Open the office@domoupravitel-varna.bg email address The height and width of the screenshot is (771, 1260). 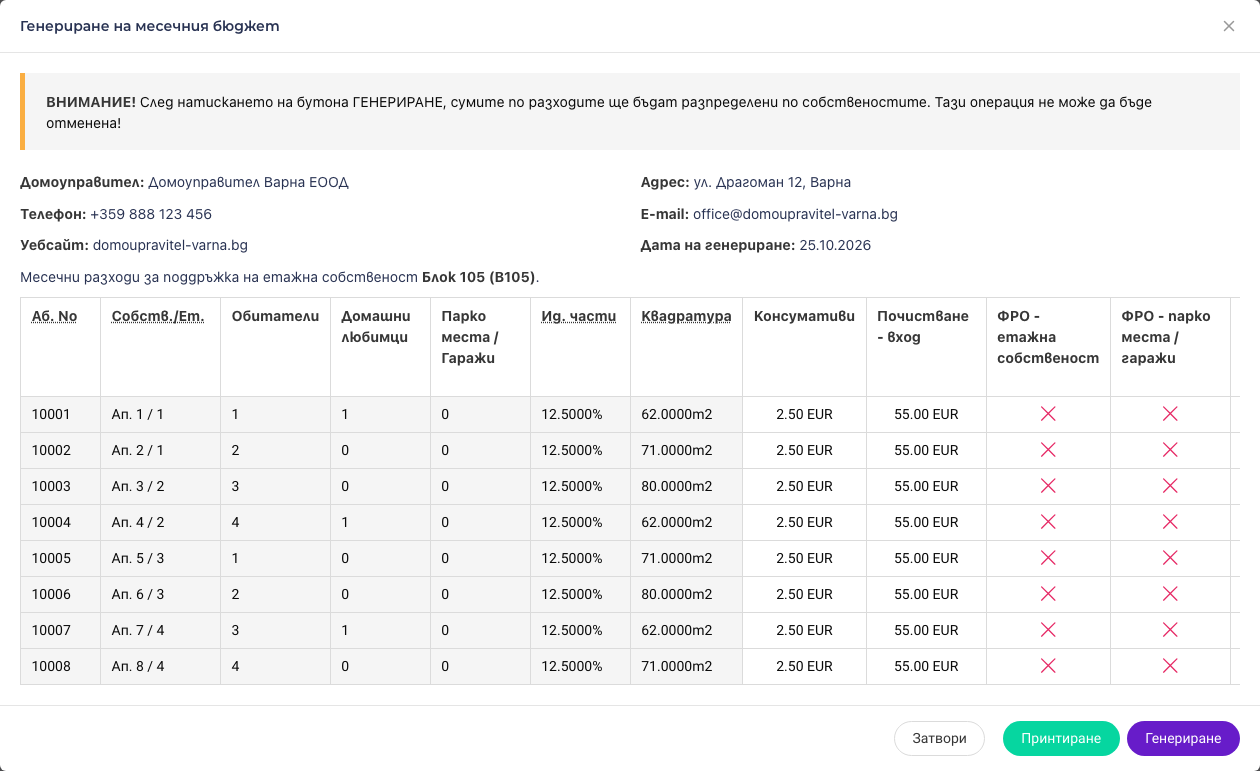[x=795, y=214]
